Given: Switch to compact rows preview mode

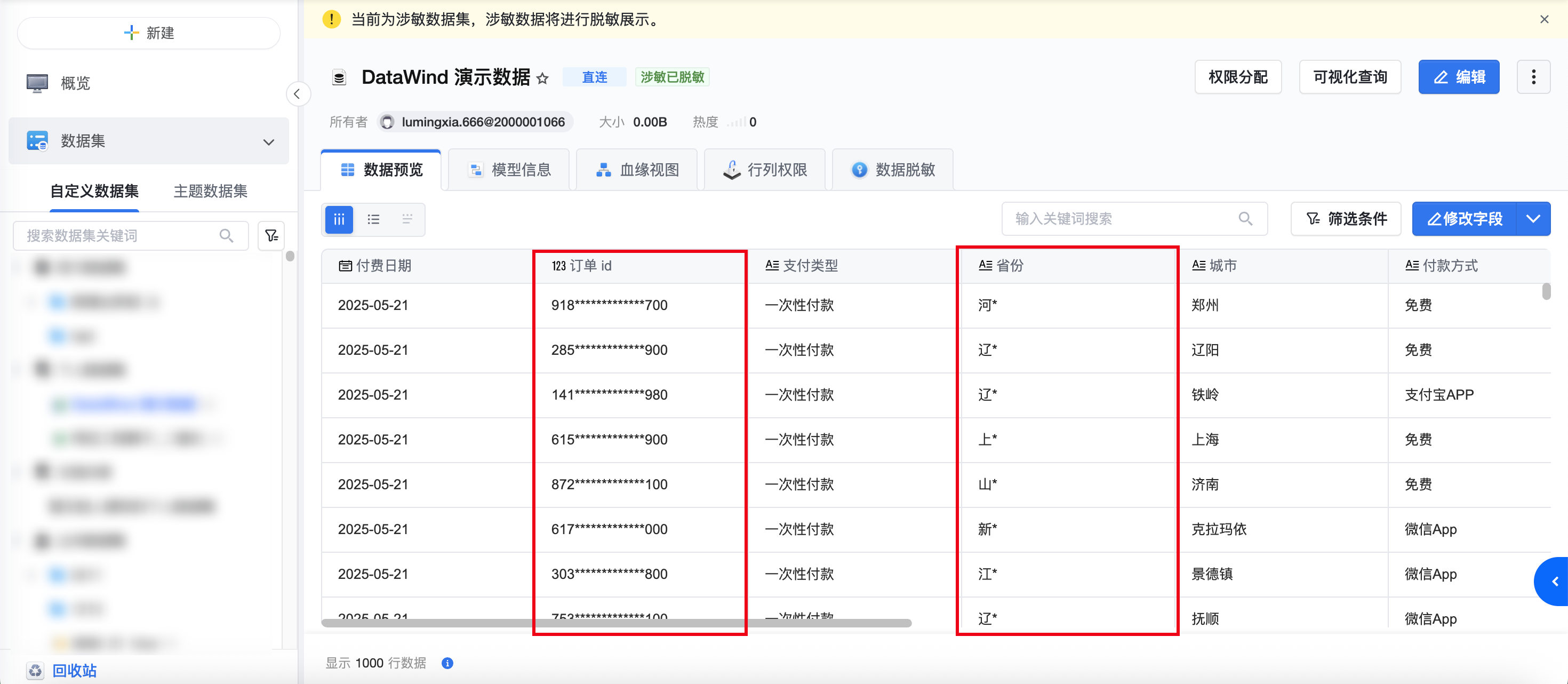Looking at the screenshot, I should click(407, 219).
